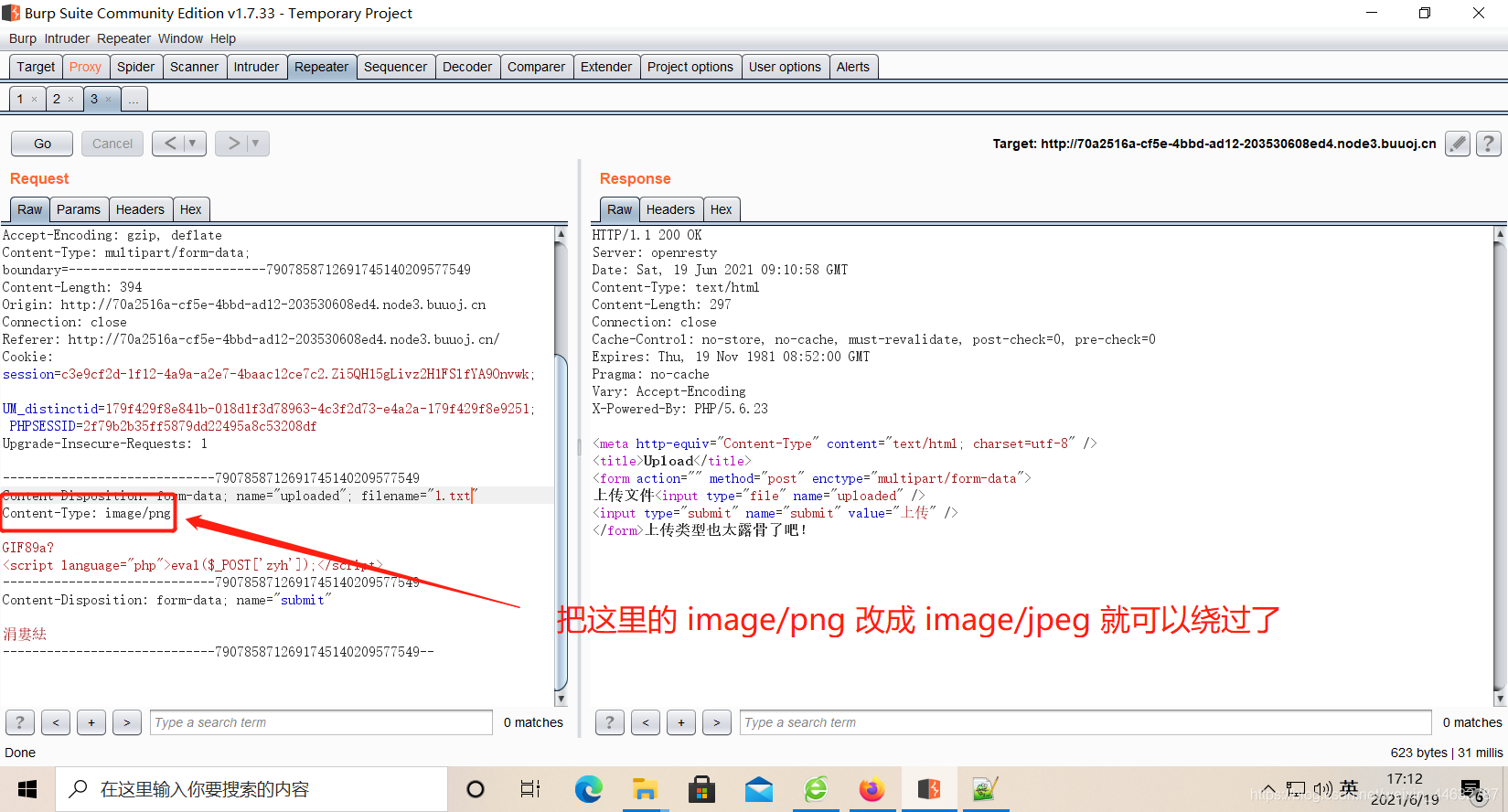Viewport: 1508px width, 812px height.
Task: Show Response Headers view
Action: pyautogui.click(x=670, y=209)
